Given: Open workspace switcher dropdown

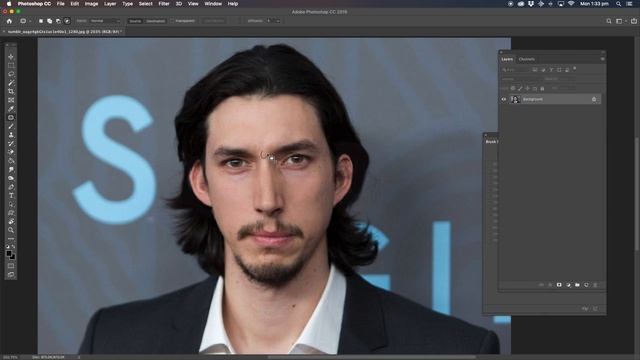Looking at the screenshot, I should (x=620, y=21).
